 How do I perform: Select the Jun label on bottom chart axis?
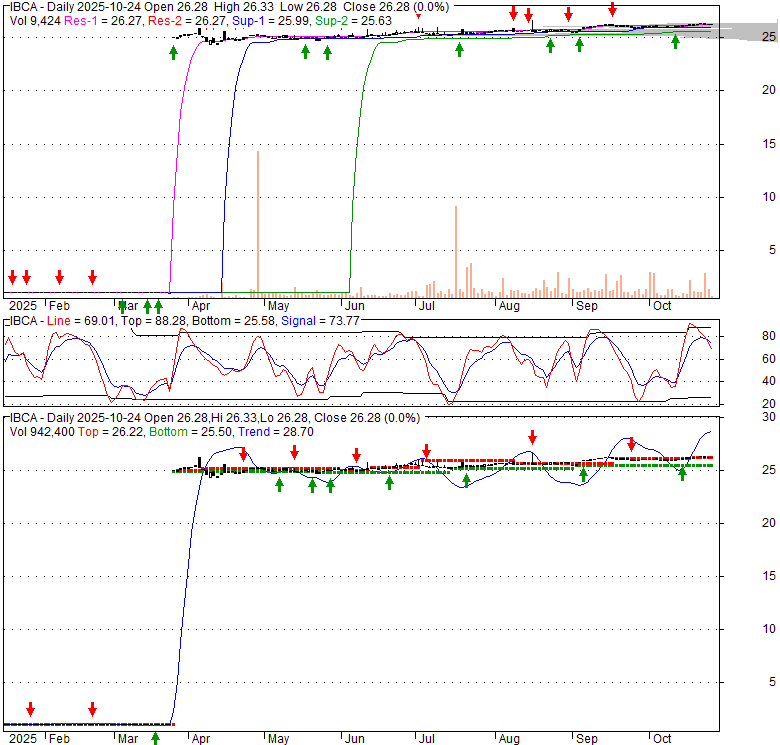pos(353,739)
